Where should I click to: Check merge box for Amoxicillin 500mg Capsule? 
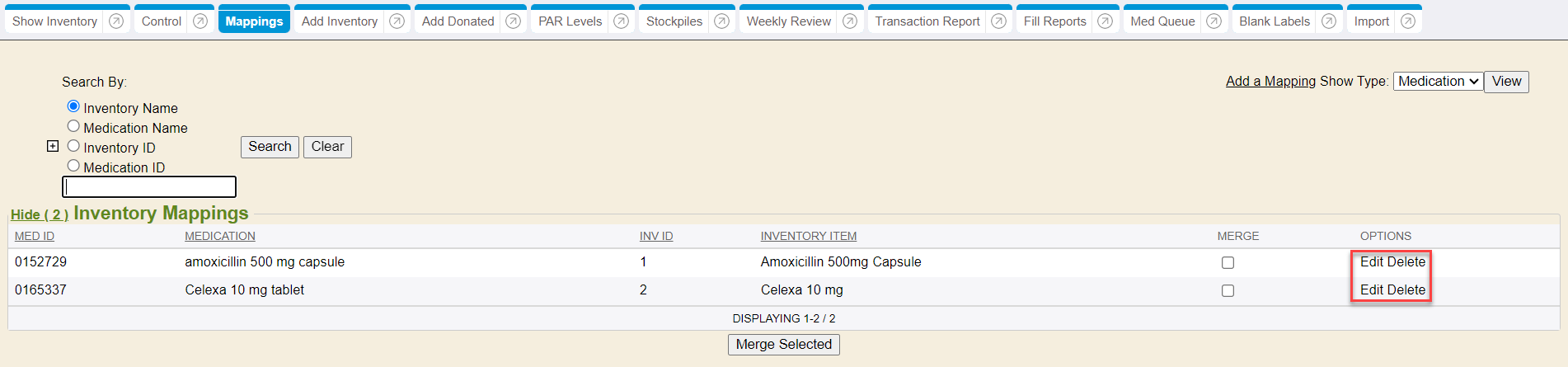click(1228, 262)
